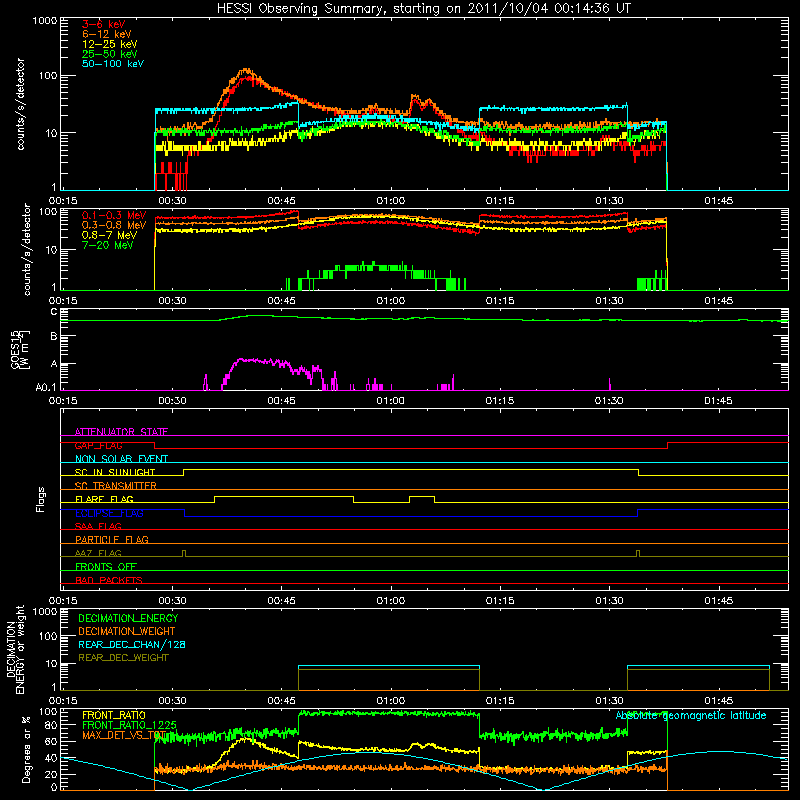Click the Absolute geomagnetic latitude label
Screen dimensions: 800x800
tap(691, 715)
